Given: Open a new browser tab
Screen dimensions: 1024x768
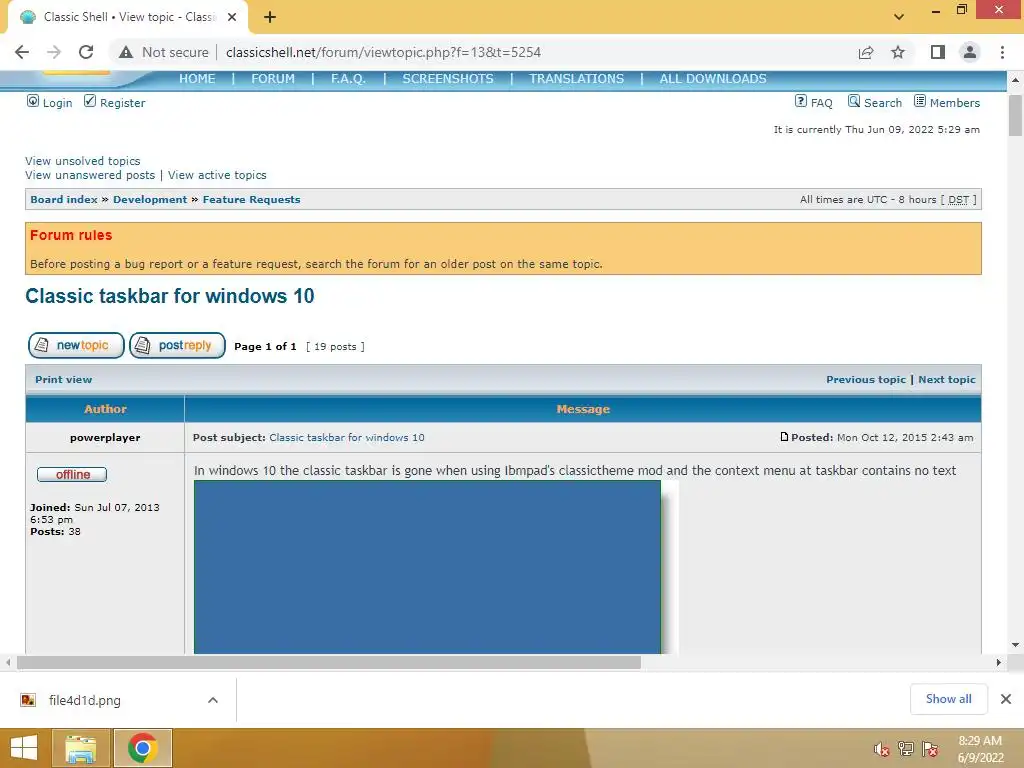Looking at the screenshot, I should click(270, 17).
